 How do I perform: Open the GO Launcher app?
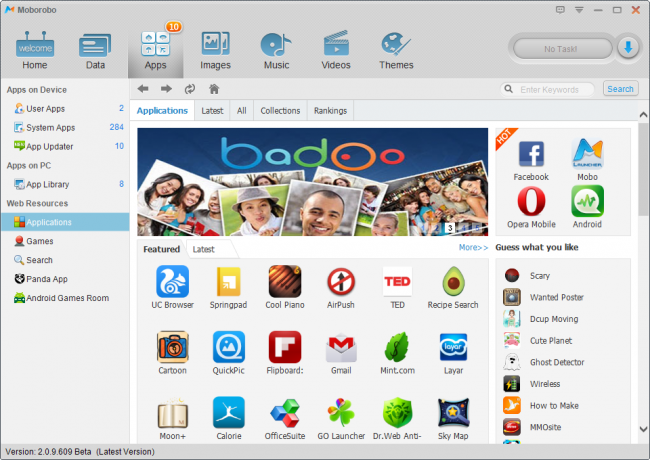click(x=341, y=418)
